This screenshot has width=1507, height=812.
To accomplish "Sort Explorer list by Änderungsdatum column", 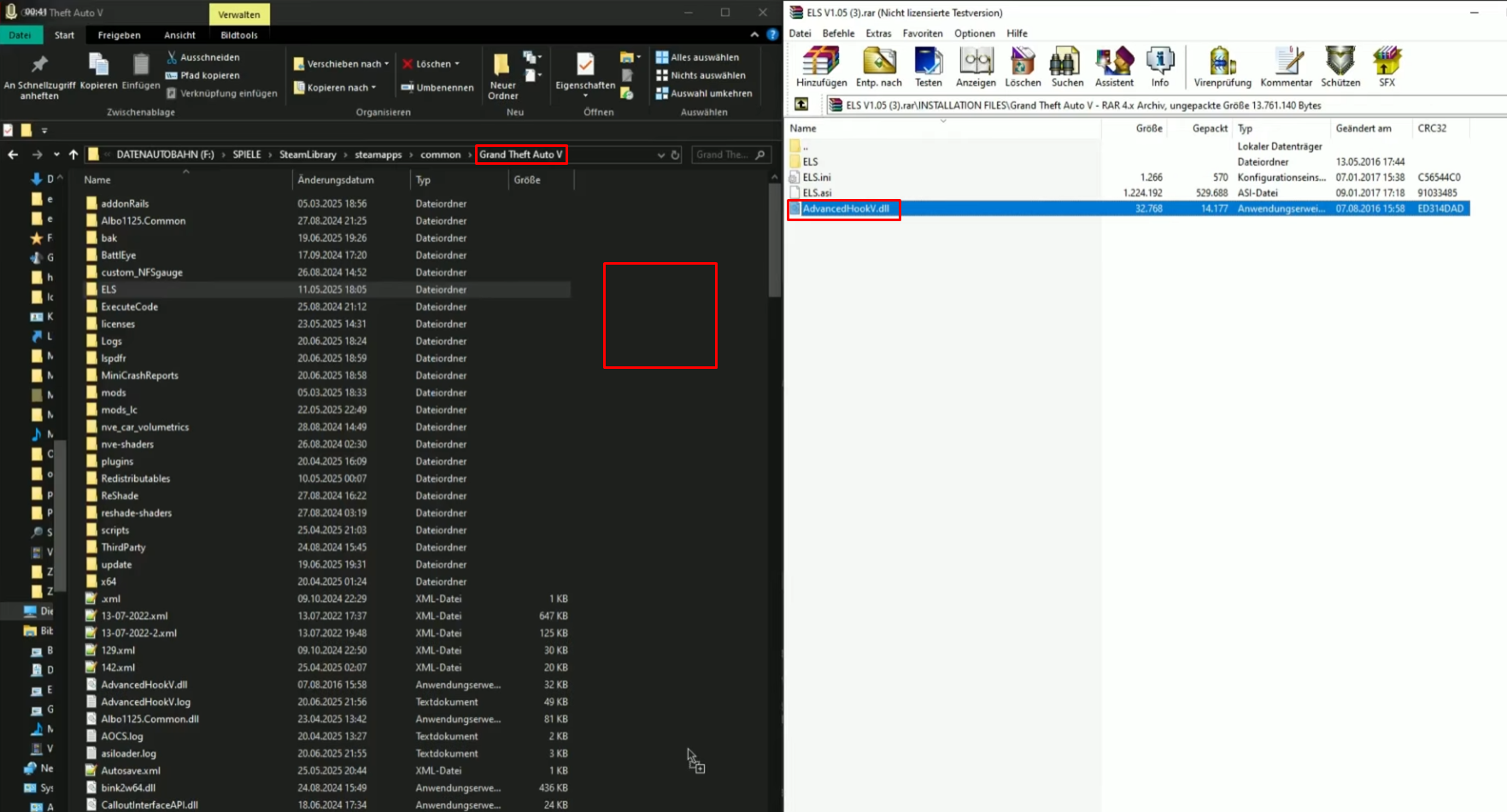I will [x=350, y=179].
